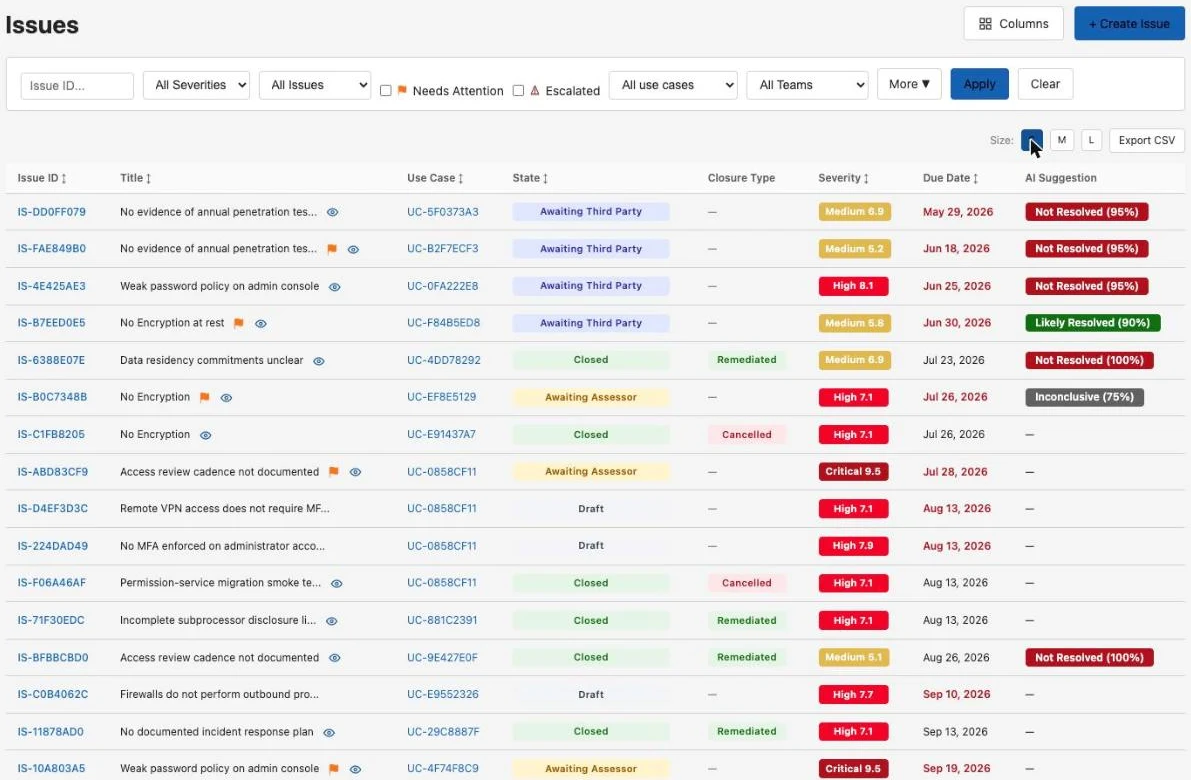Click eye icon in IS-71F30EDC row
1191x780 pixels.
tap(331, 621)
